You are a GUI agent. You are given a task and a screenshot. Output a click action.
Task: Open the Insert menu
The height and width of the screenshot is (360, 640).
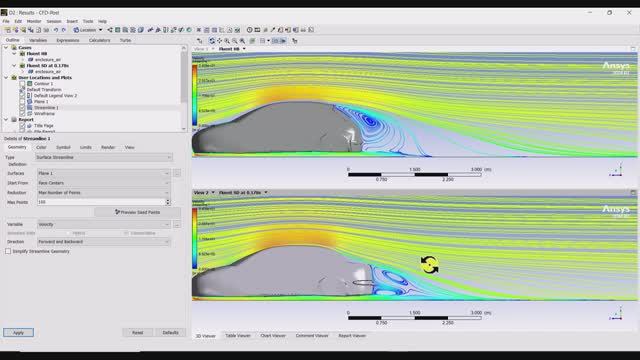72,21
